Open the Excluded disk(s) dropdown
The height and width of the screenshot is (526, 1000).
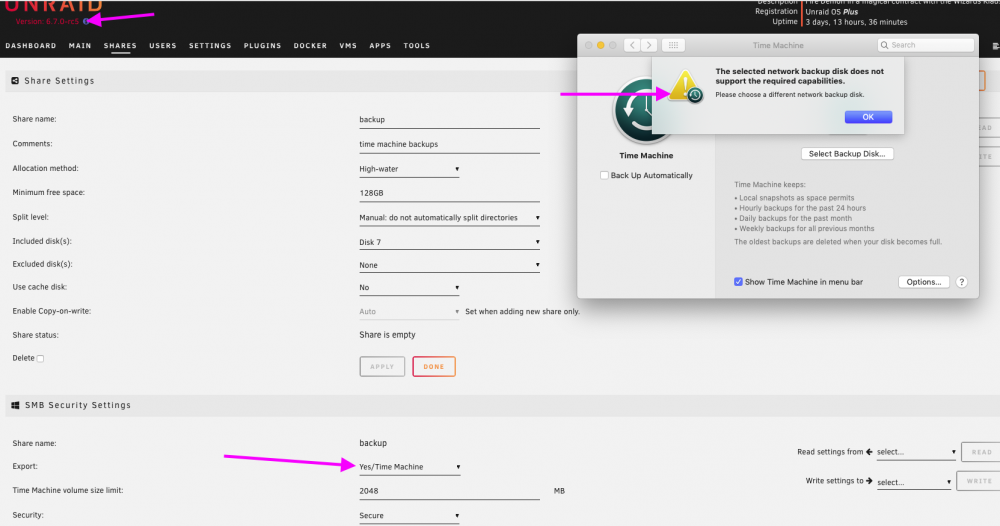[449, 265]
